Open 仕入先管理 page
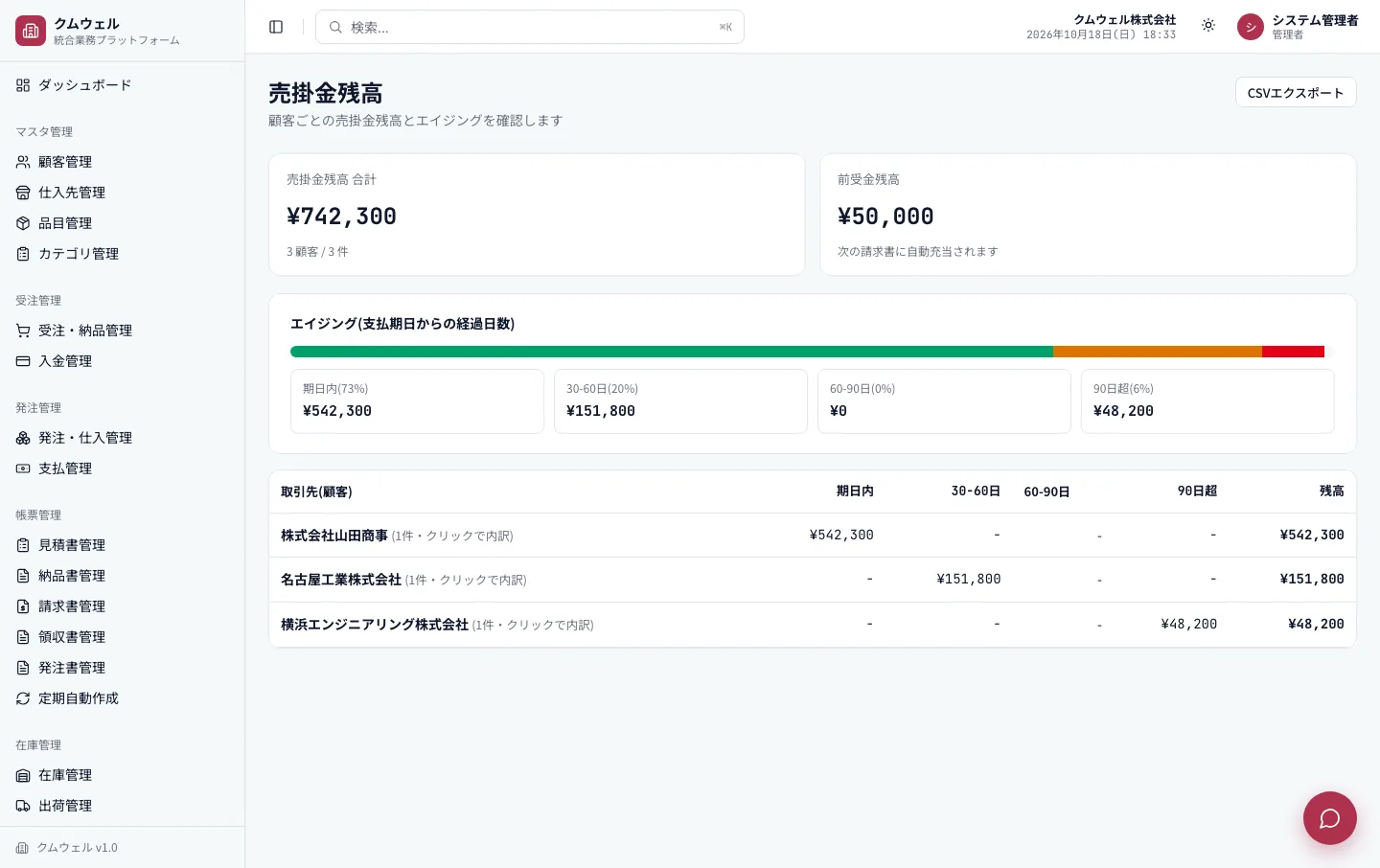Screen dimensions: 1380x868 (x=123, y=193)
